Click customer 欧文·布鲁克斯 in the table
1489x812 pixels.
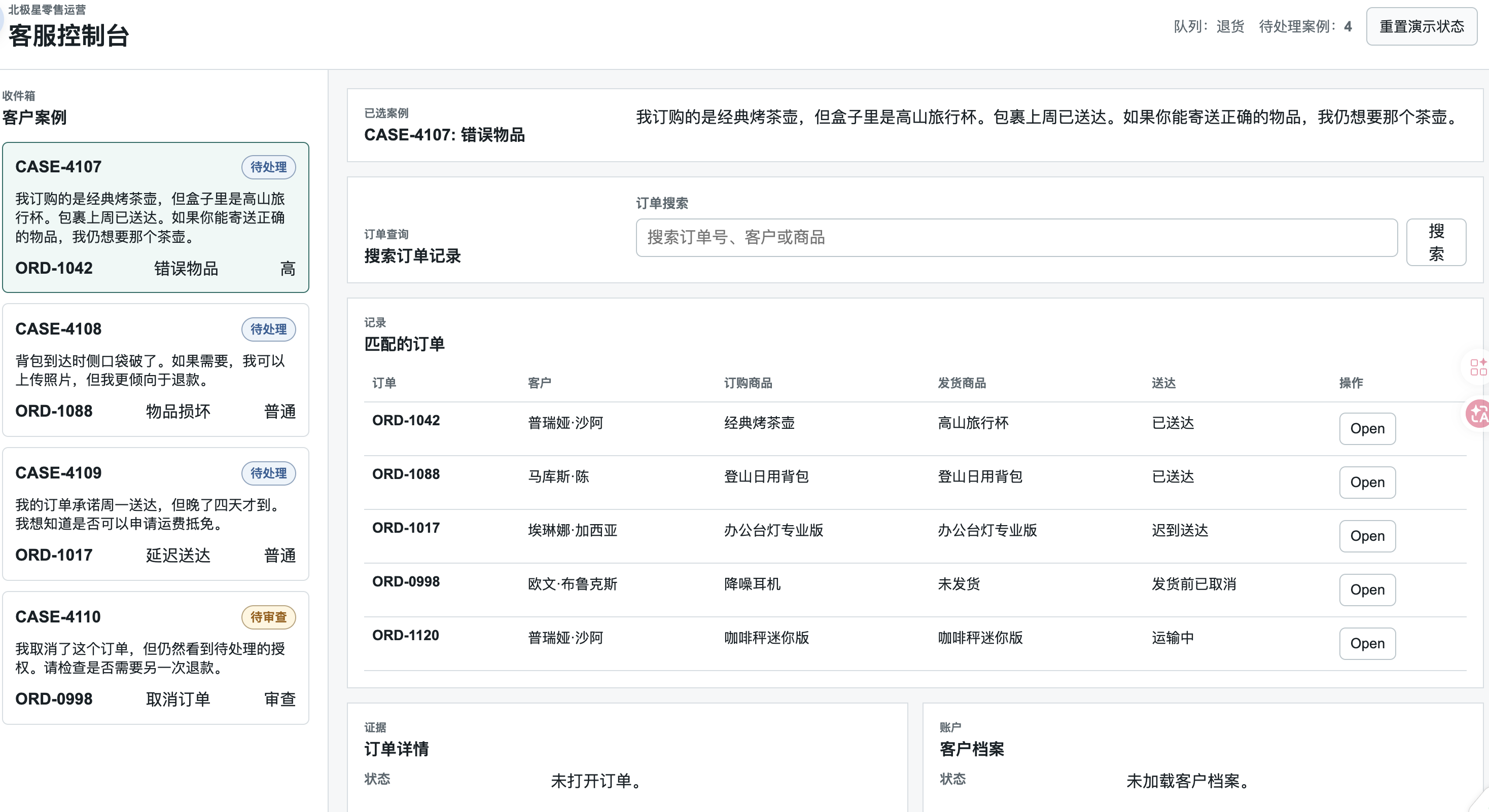pos(572,584)
